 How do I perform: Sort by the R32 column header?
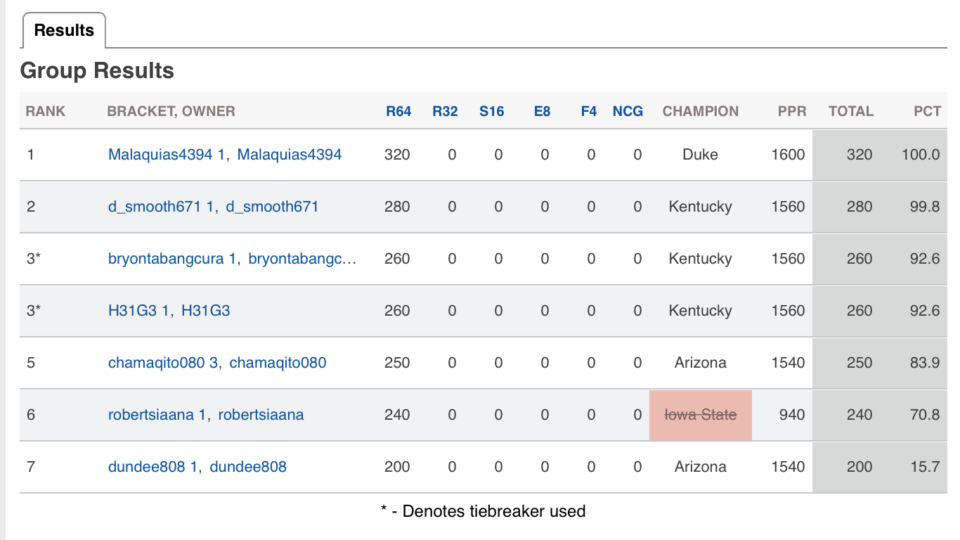[445, 111]
